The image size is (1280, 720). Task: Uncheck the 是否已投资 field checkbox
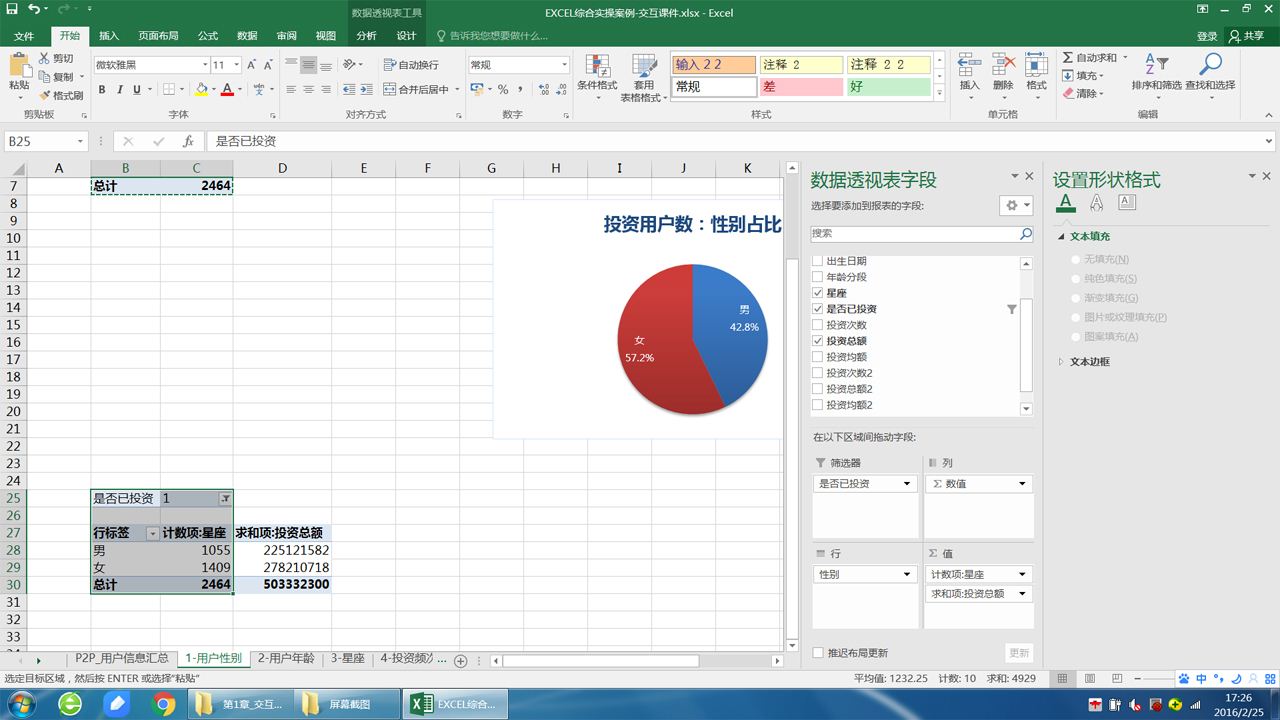pos(818,309)
